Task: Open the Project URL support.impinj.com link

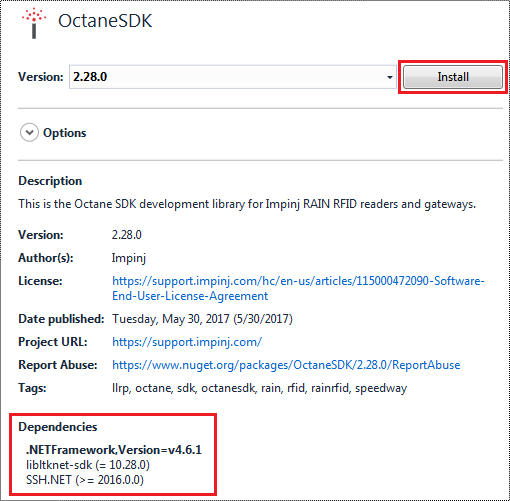Action: 187,342
